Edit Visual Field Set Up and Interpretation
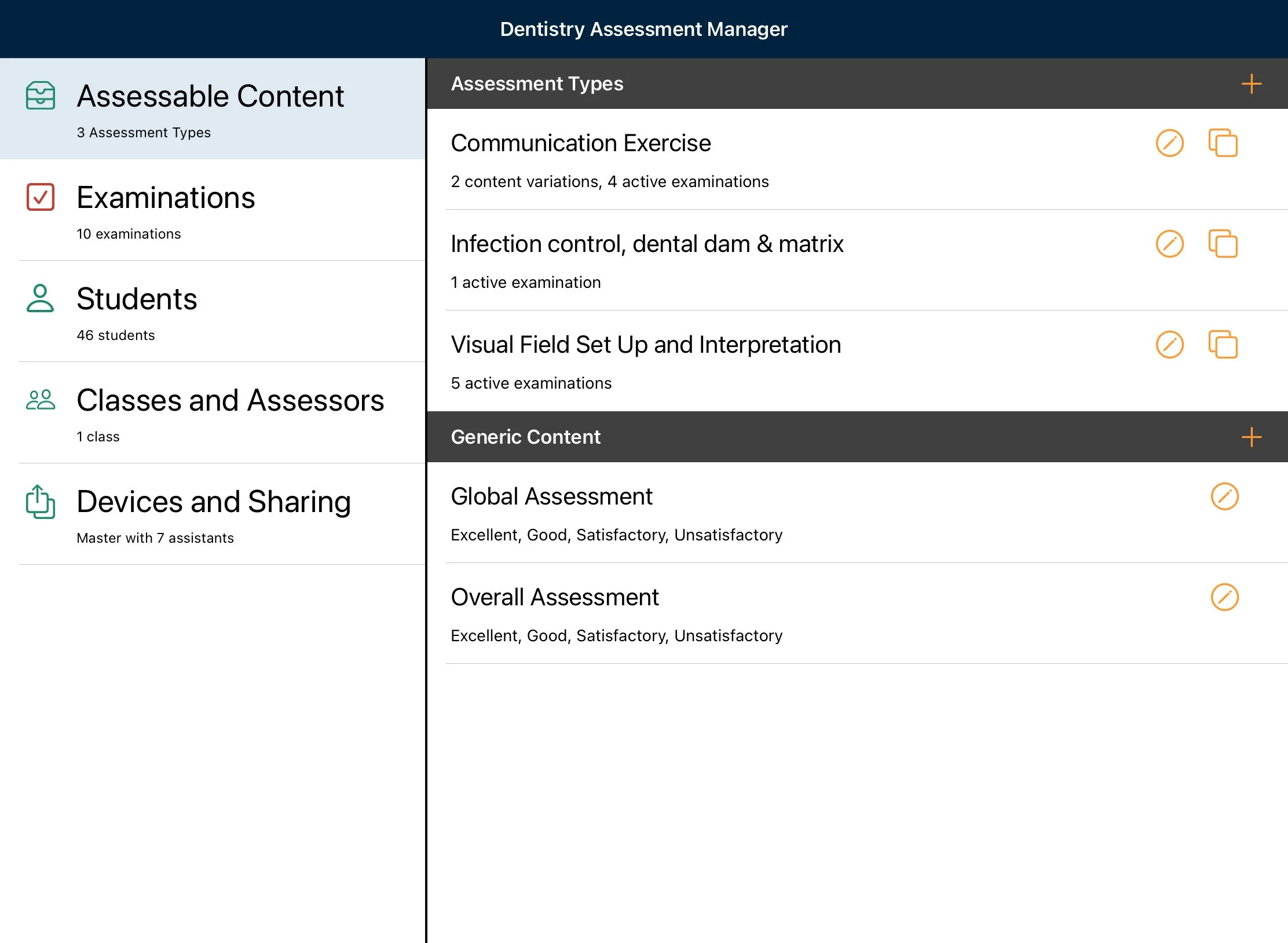Image resolution: width=1288 pixels, height=943 pixels. 1169,345
